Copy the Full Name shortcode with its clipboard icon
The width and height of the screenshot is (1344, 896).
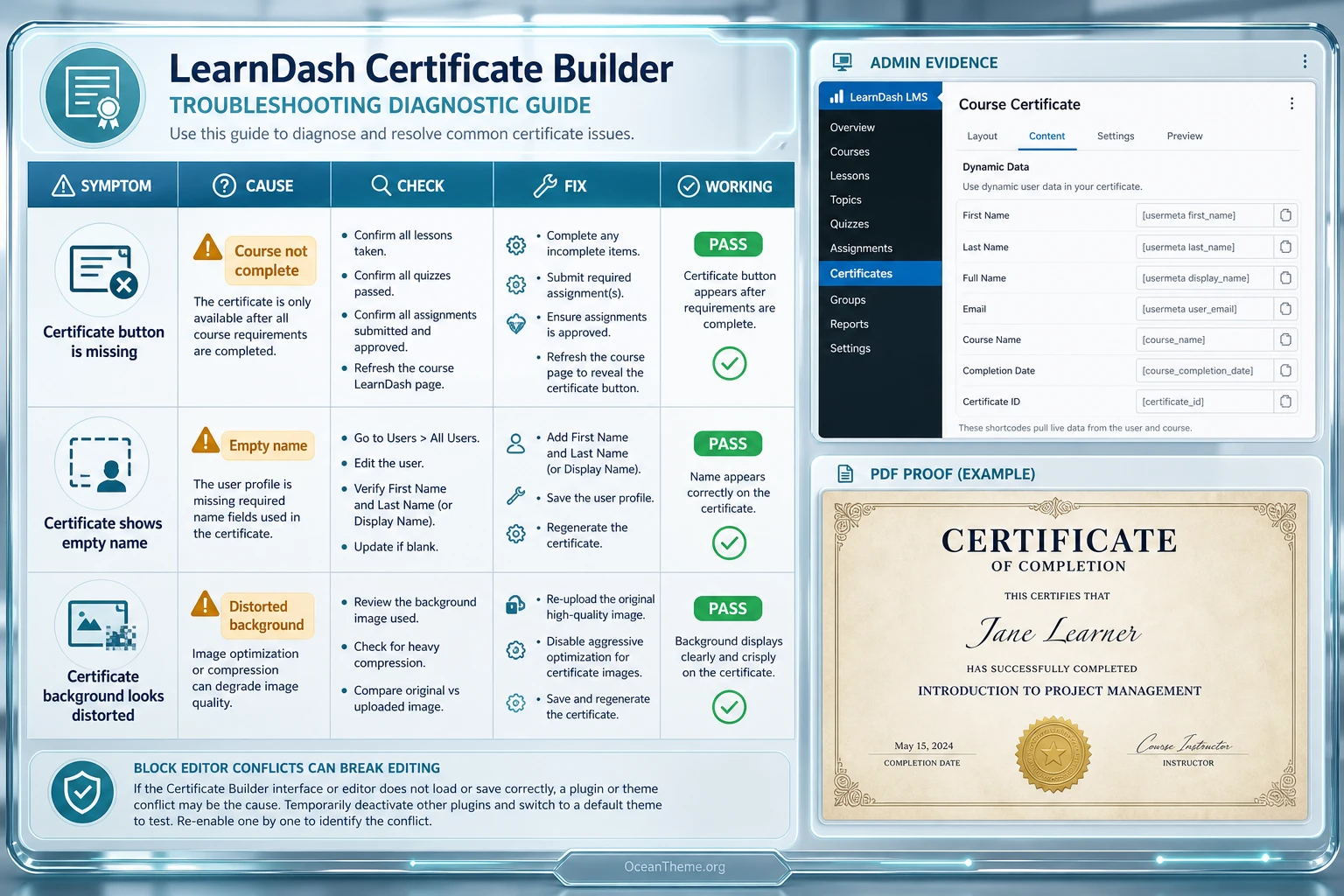click(x=1285, y=277)
